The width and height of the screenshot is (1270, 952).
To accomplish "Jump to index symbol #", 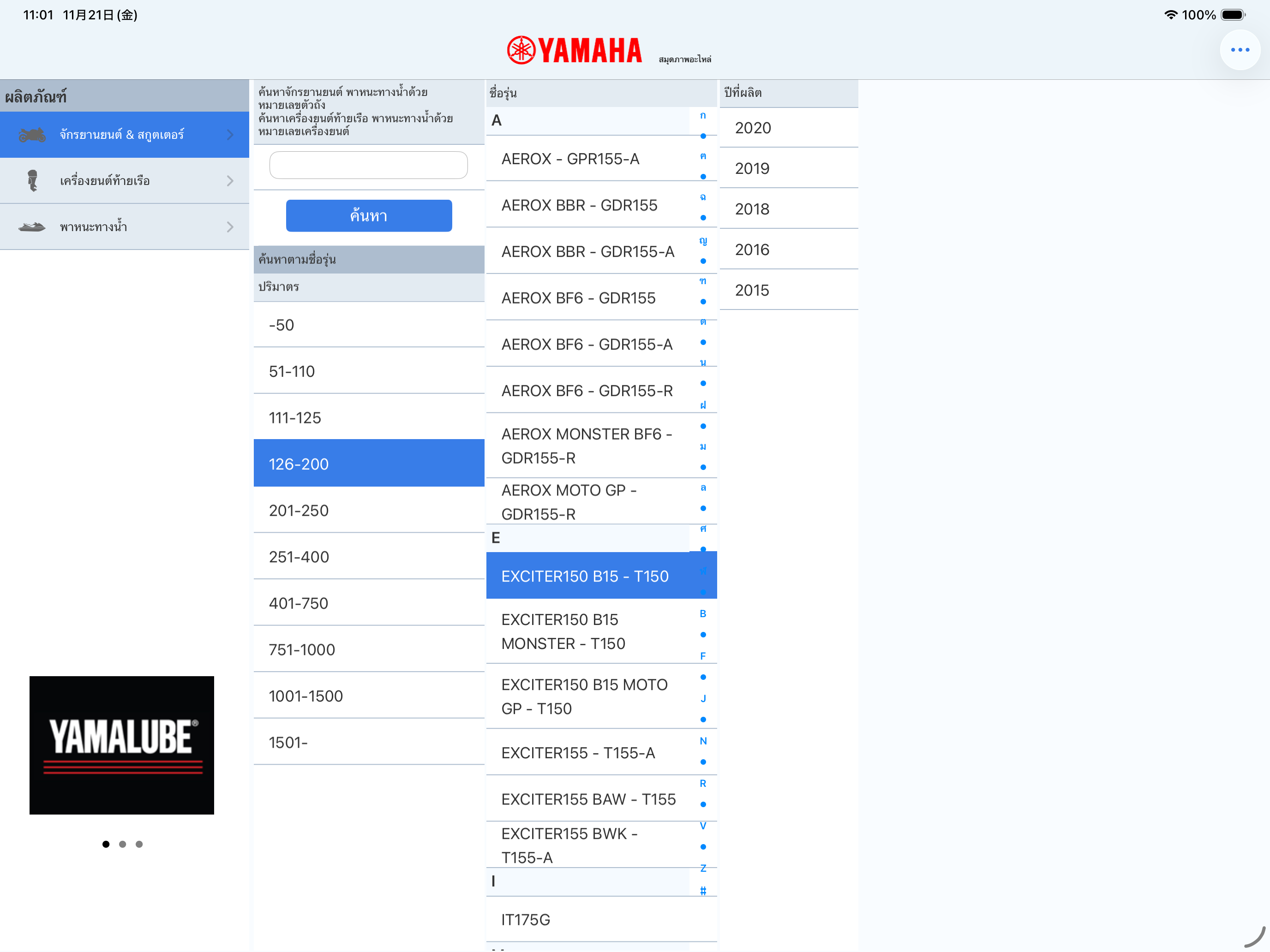I will click(x=703, y=891).
